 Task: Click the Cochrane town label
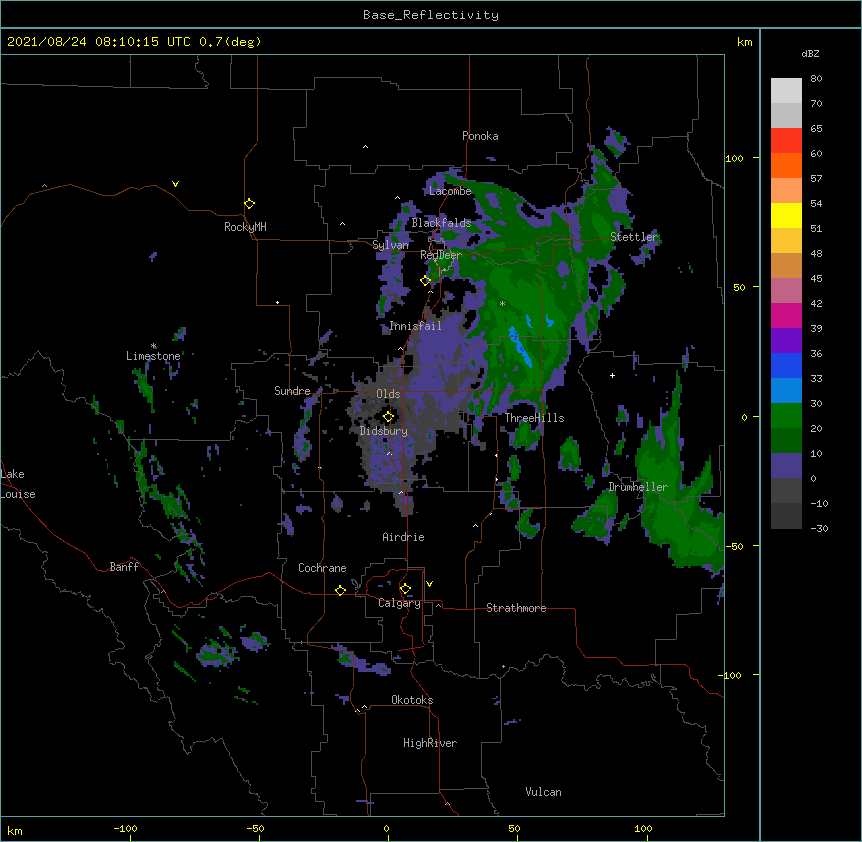pos(322,568)
